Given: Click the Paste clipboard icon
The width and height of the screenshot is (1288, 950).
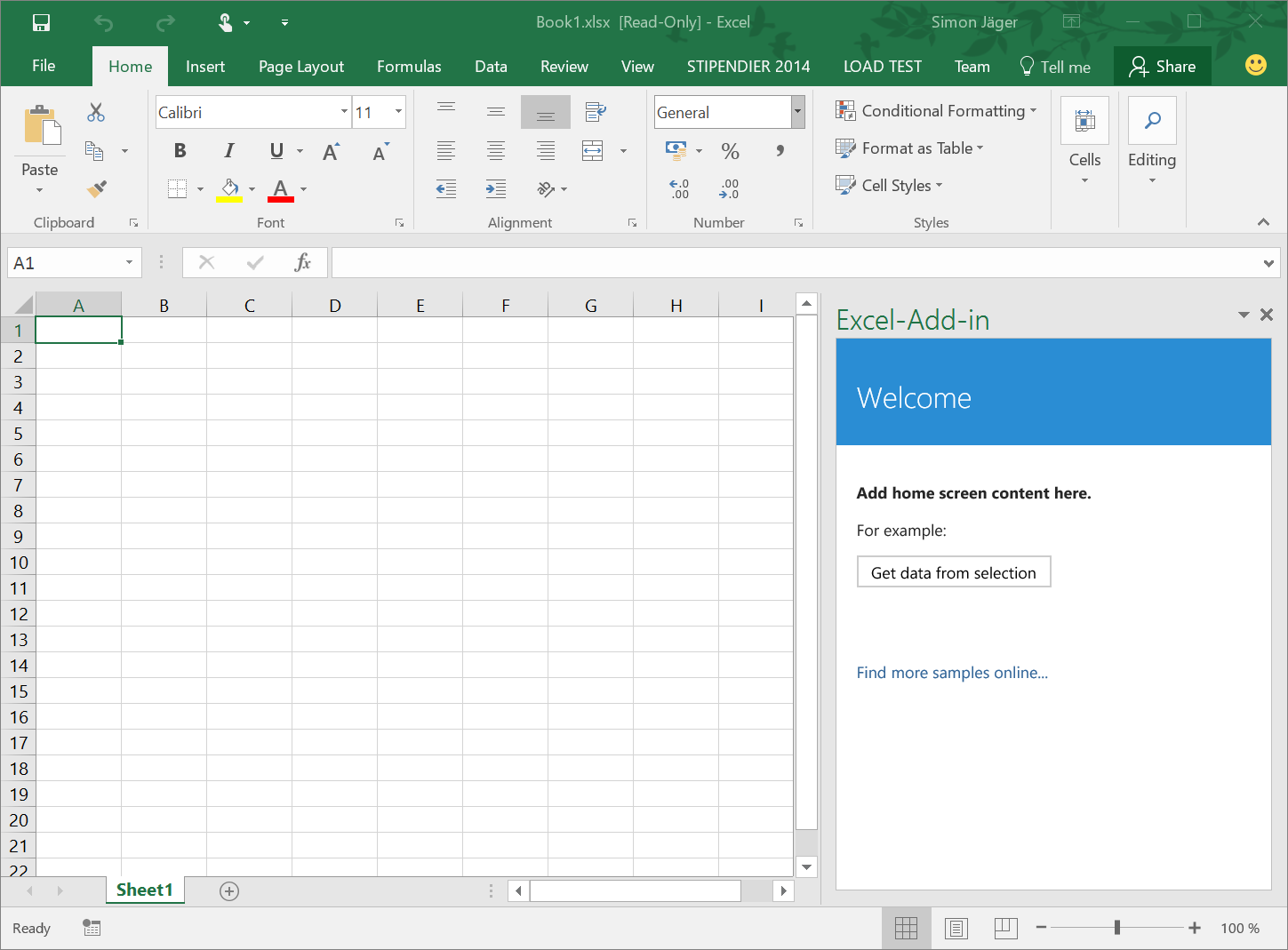Looking at the screenshot, I should click(41, 125).
